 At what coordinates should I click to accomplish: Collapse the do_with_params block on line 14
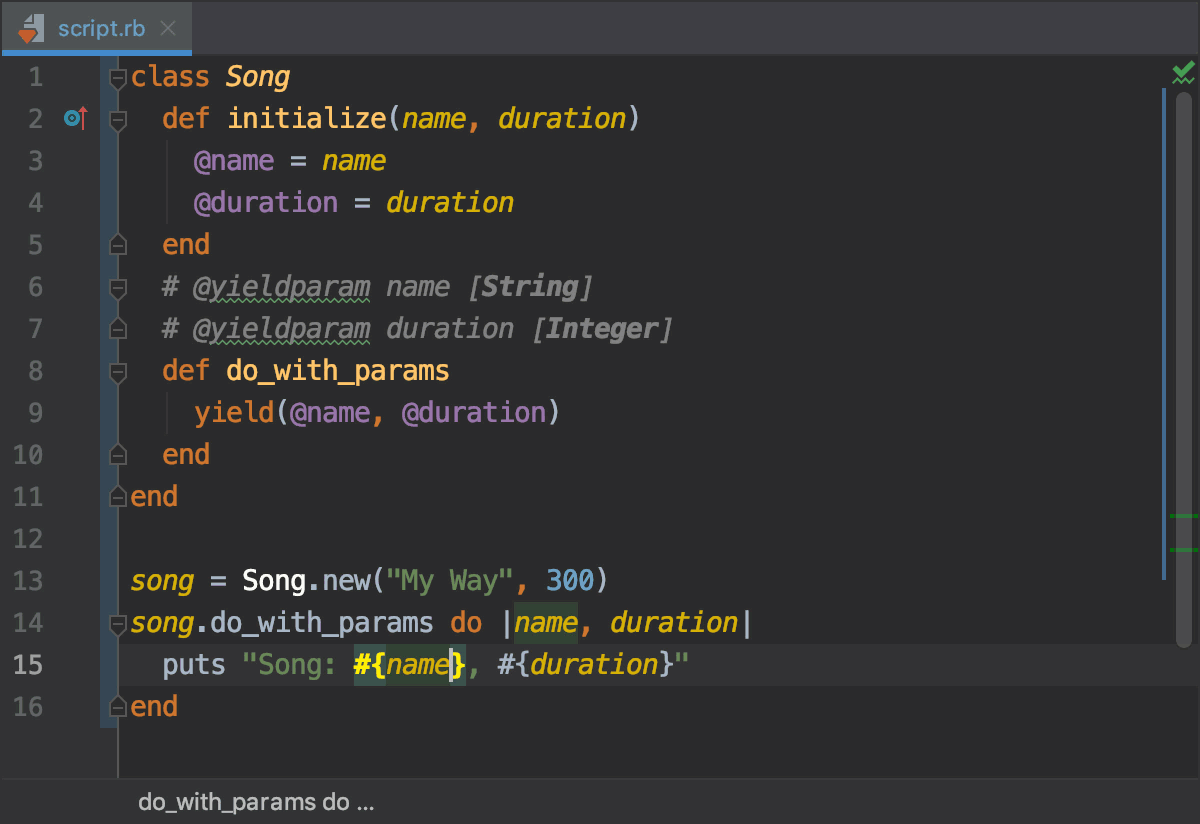(117, 622)
